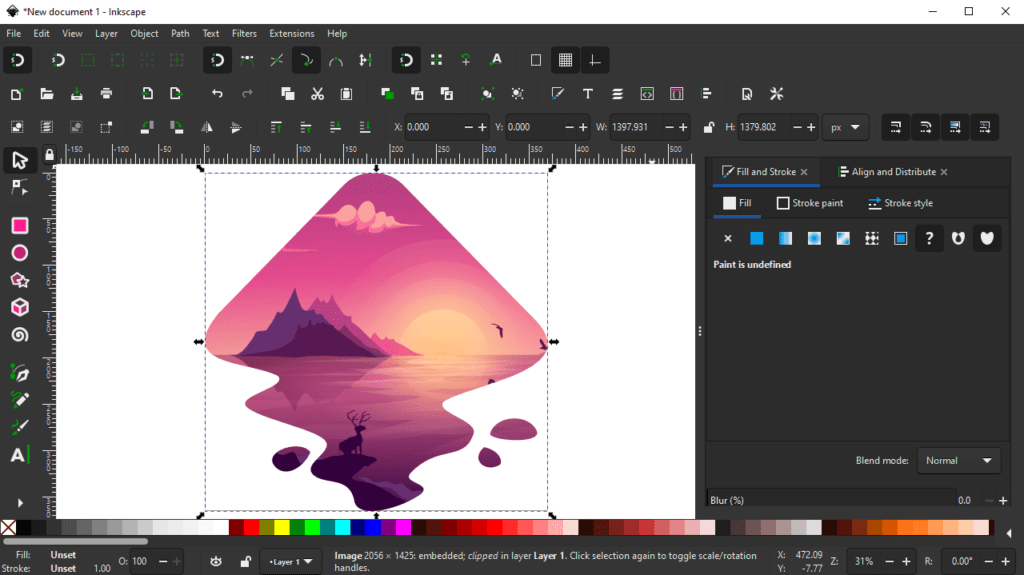Select the Star/Polygon tool
The height and width of the screenshot is (575, 1024).
click(20, 280)
